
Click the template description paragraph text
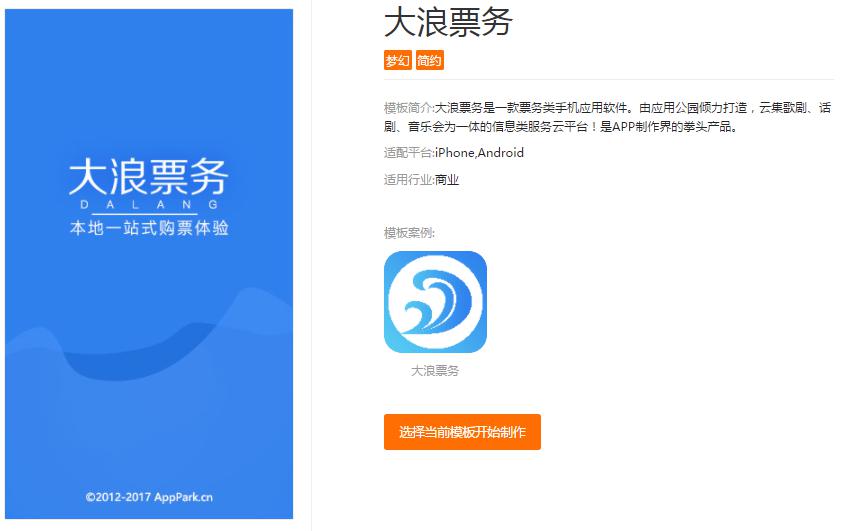(x=608, y=117)
